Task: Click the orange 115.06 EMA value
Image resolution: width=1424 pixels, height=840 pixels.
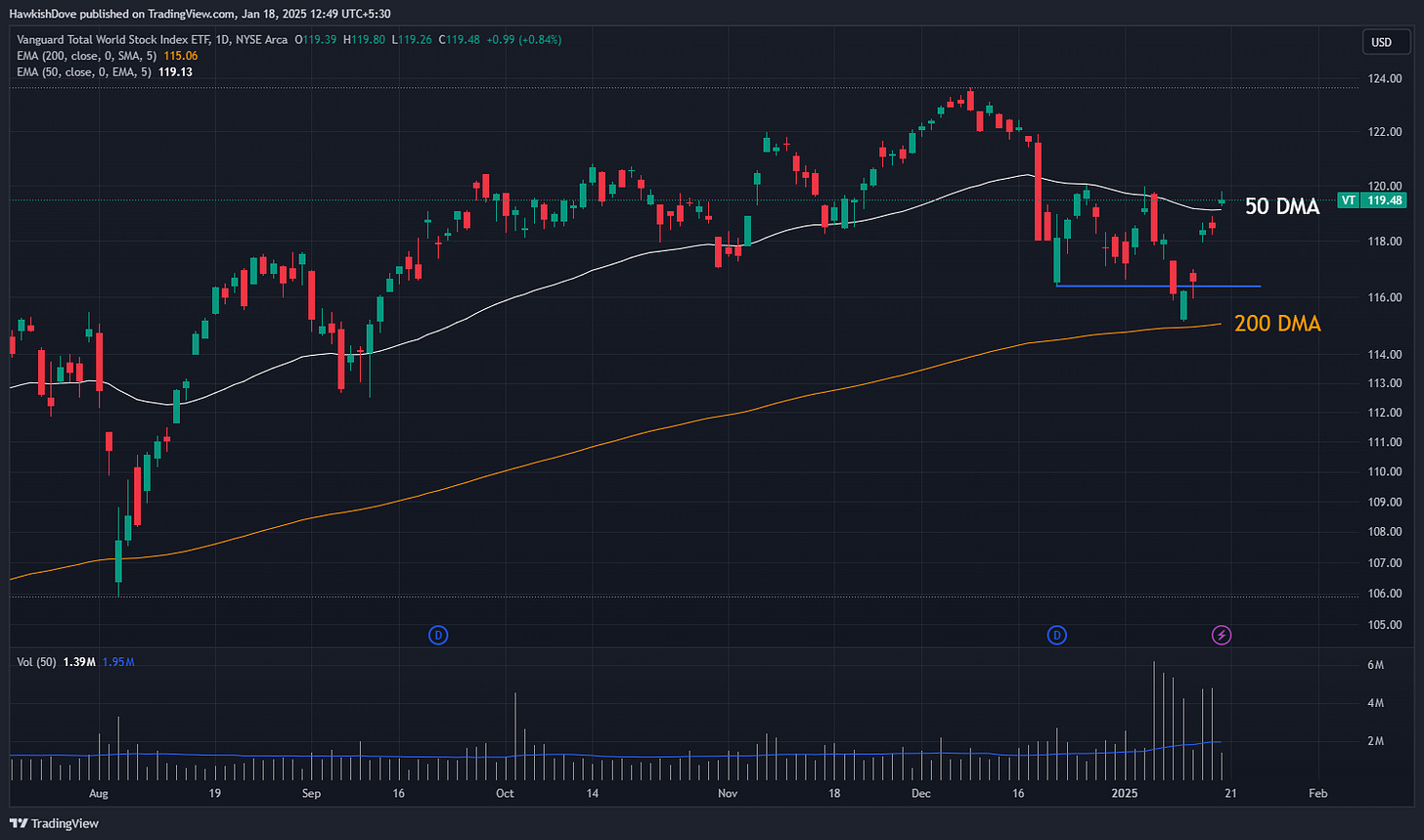Action: [x=181, y=56]
